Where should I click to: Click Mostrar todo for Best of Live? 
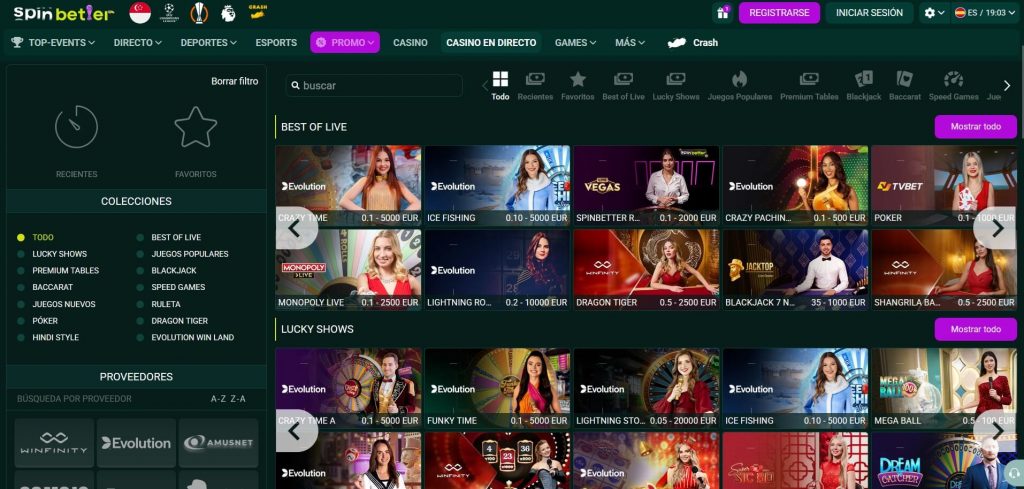pos(975,127)
